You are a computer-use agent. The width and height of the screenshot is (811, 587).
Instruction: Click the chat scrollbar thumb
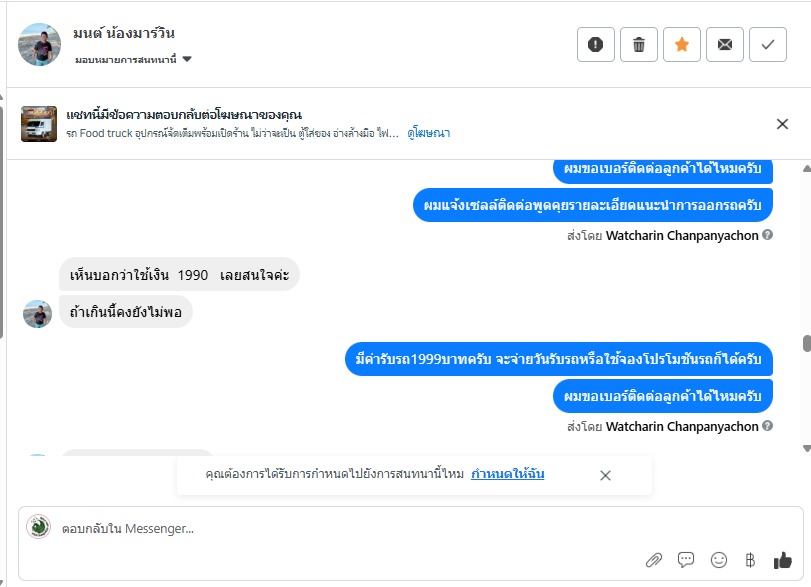(x=806, y=343)
